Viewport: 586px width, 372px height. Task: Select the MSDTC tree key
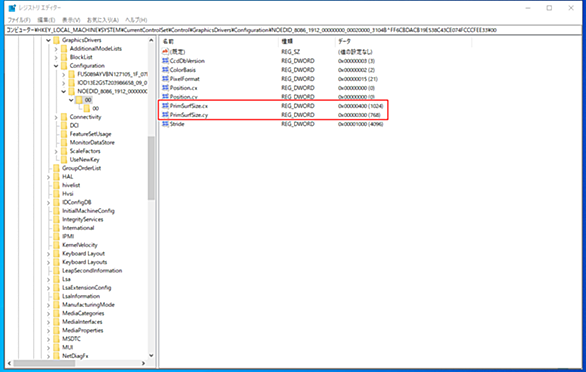[x=71, y=339]
